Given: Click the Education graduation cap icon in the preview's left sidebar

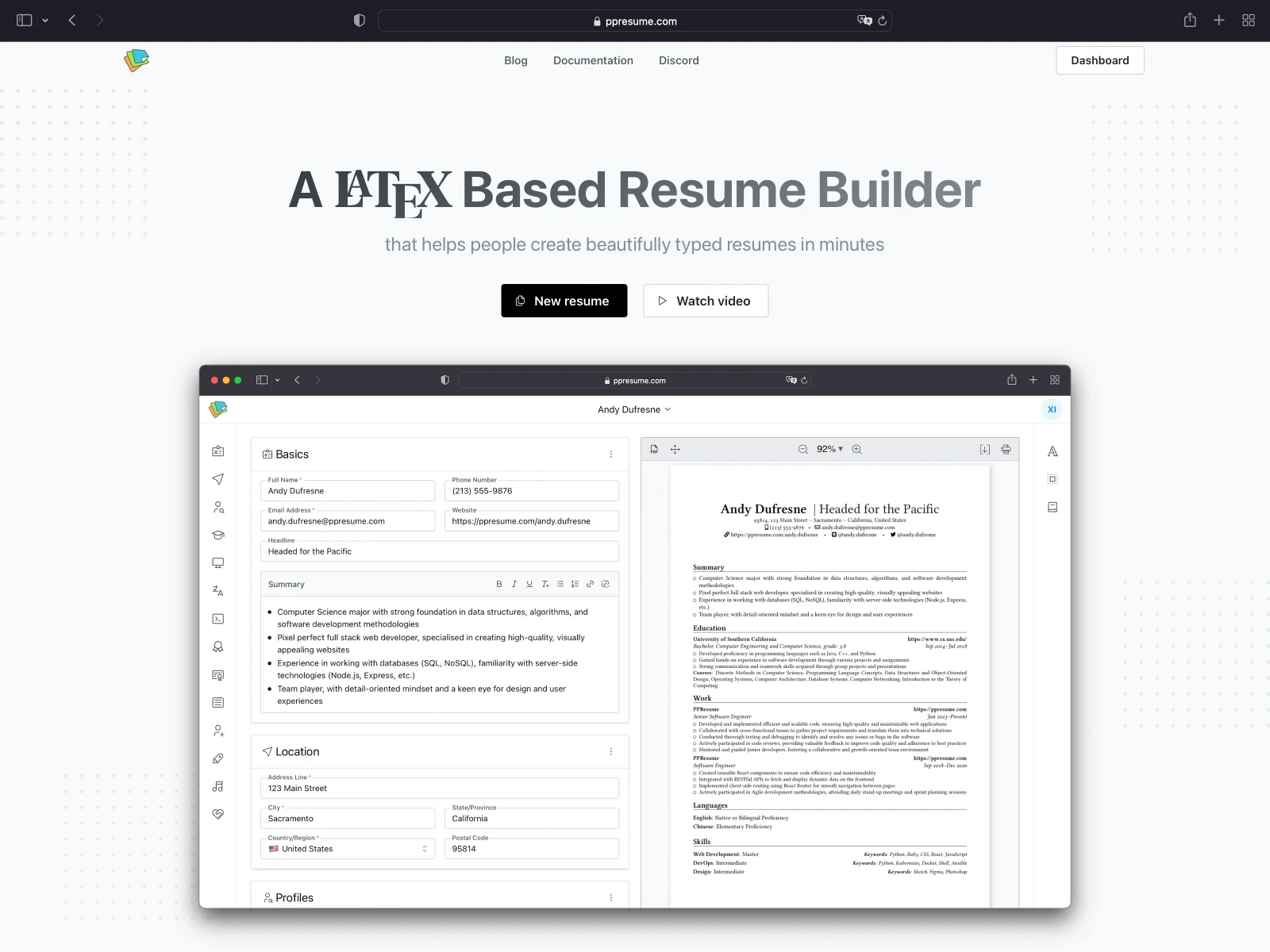Looking at the screenshot, I should point(218,535).
